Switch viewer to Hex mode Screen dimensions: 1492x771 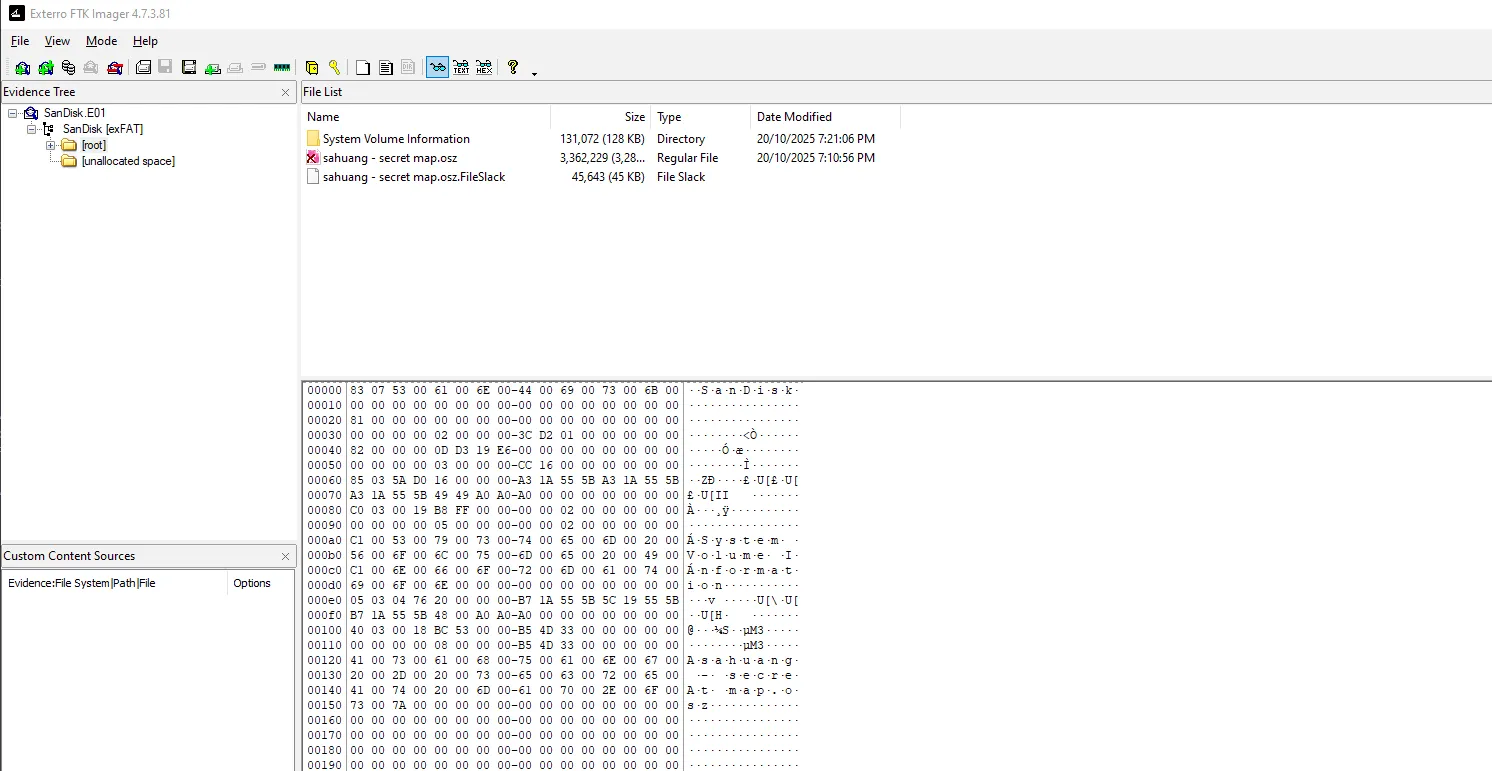484,67
